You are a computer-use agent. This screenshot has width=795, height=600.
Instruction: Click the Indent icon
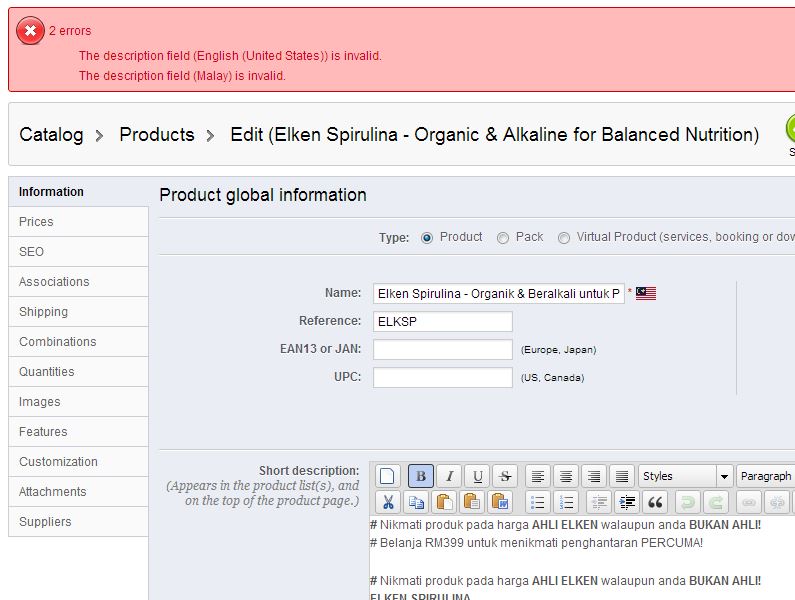(627, 503)
